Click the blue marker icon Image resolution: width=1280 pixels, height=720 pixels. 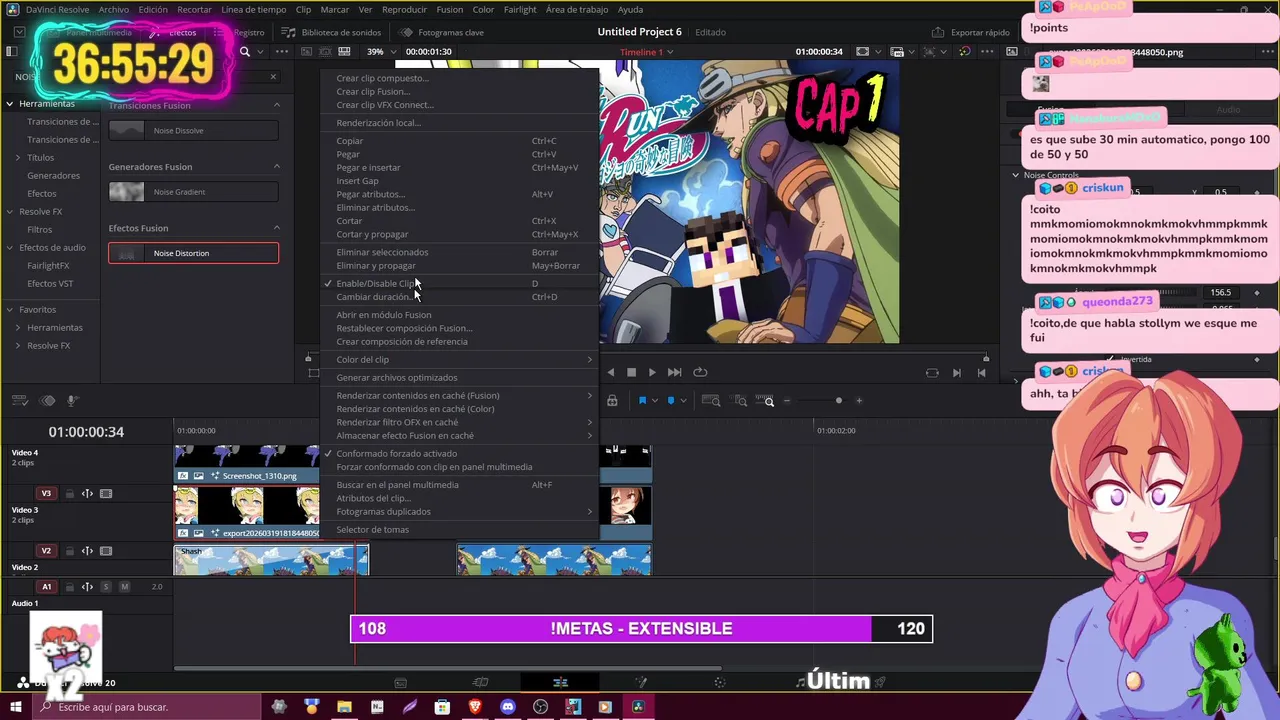tap(671, 401)
